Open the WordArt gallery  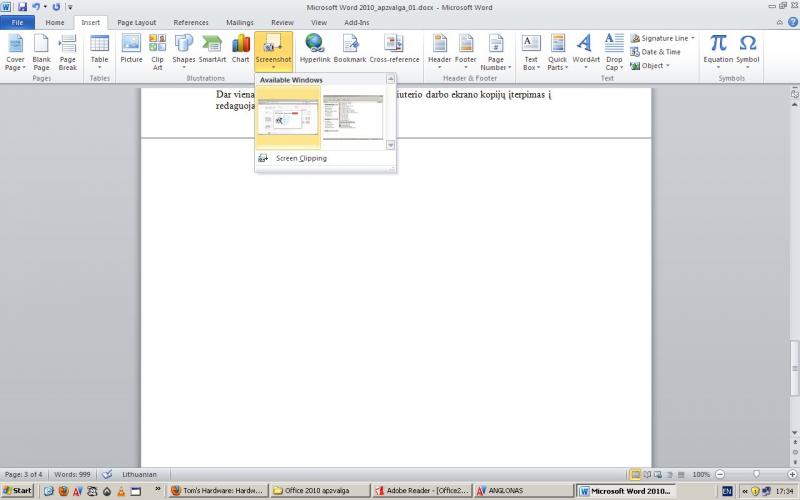586,53
